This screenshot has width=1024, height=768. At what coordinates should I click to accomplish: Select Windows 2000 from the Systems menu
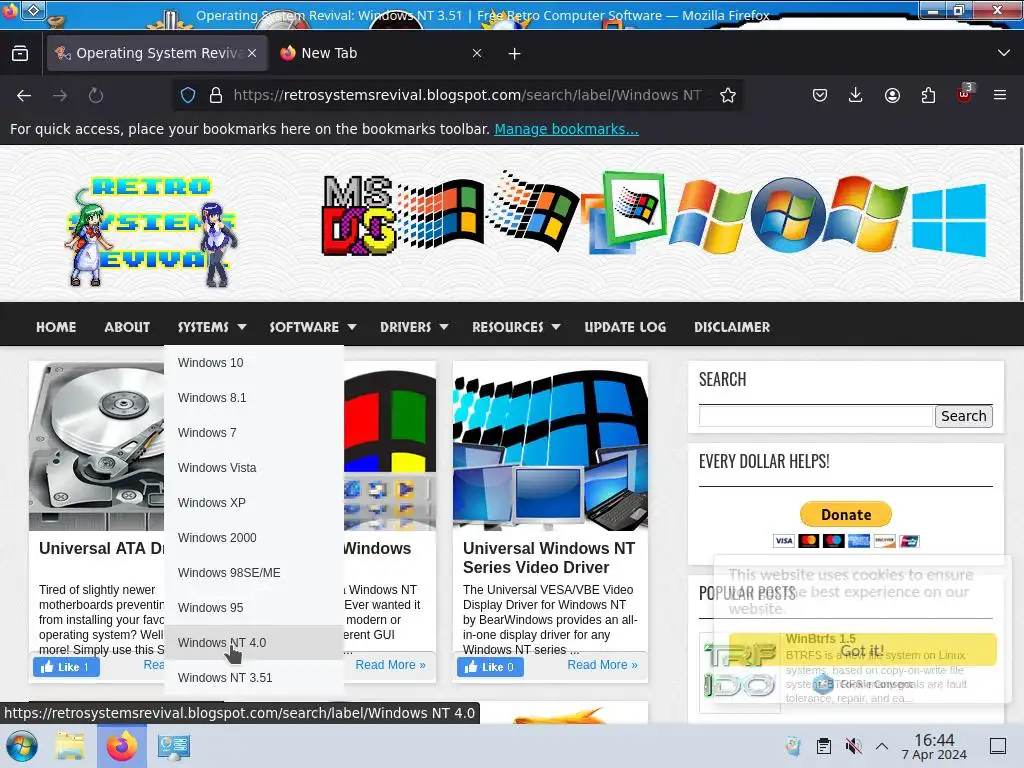tap(254, 537)
